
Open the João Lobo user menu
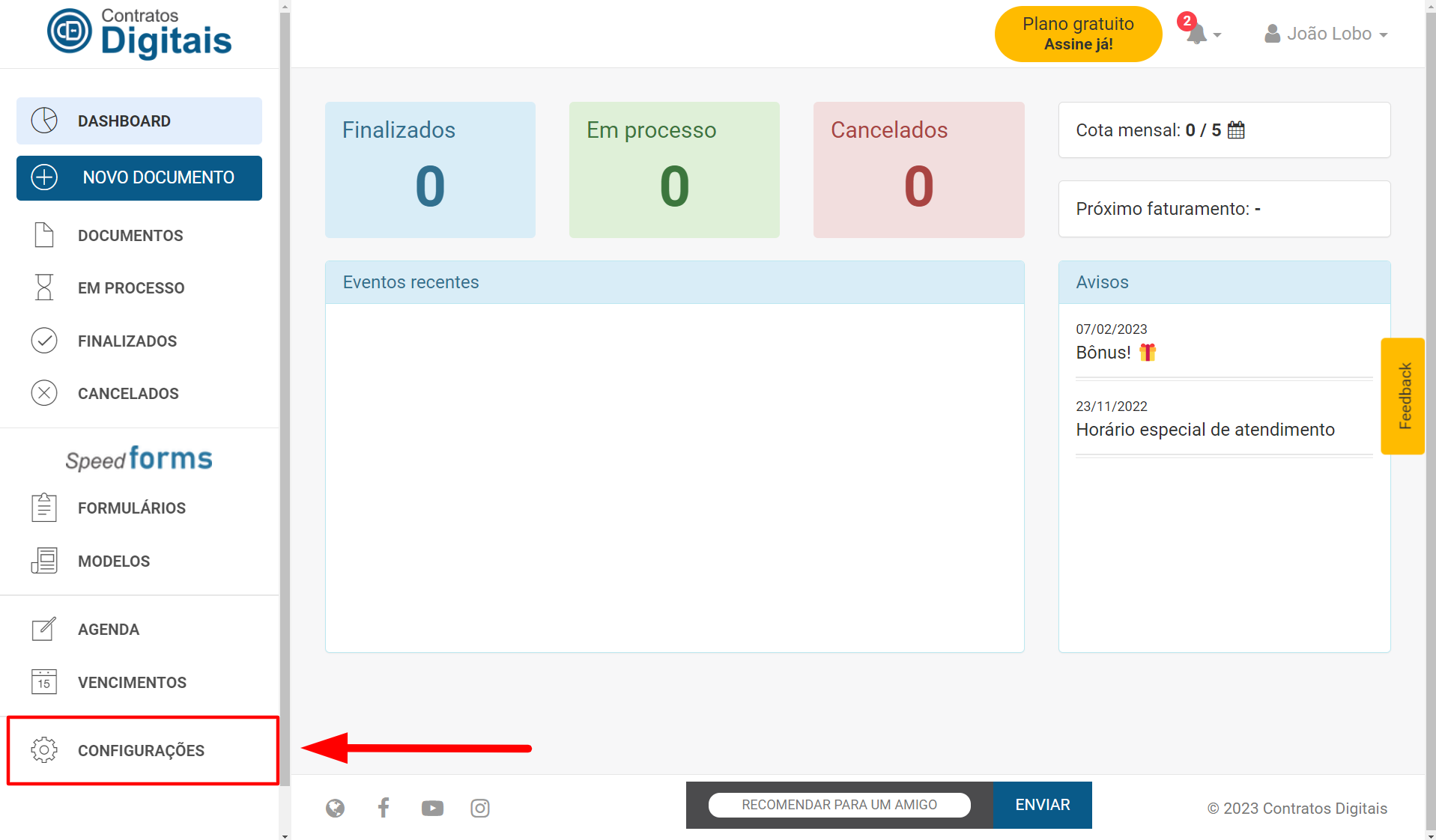[x=1326, y=34]
